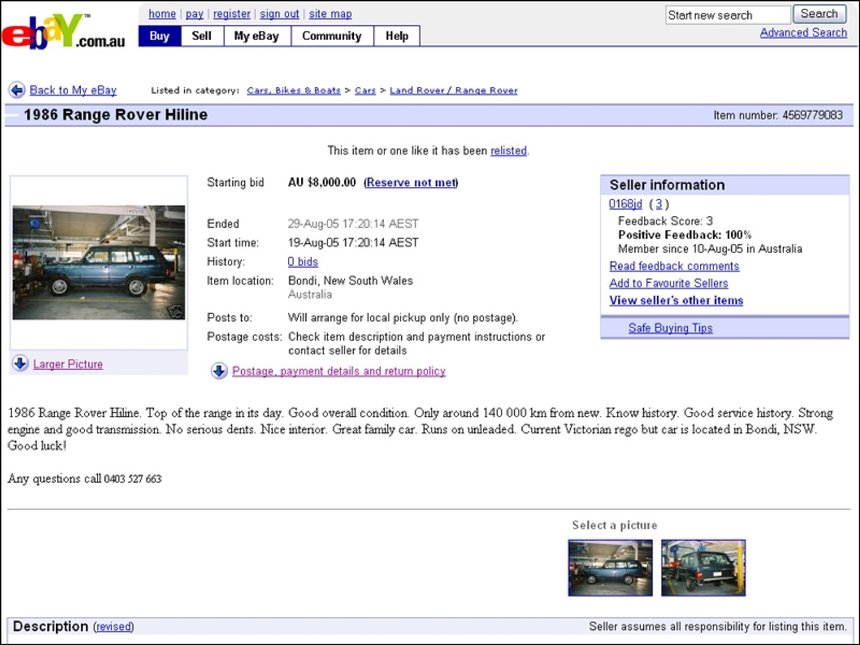The height and width of the screenshot is (645, 860).
Task: Focus the Start new search field
Action: click(x=727, y=15)
